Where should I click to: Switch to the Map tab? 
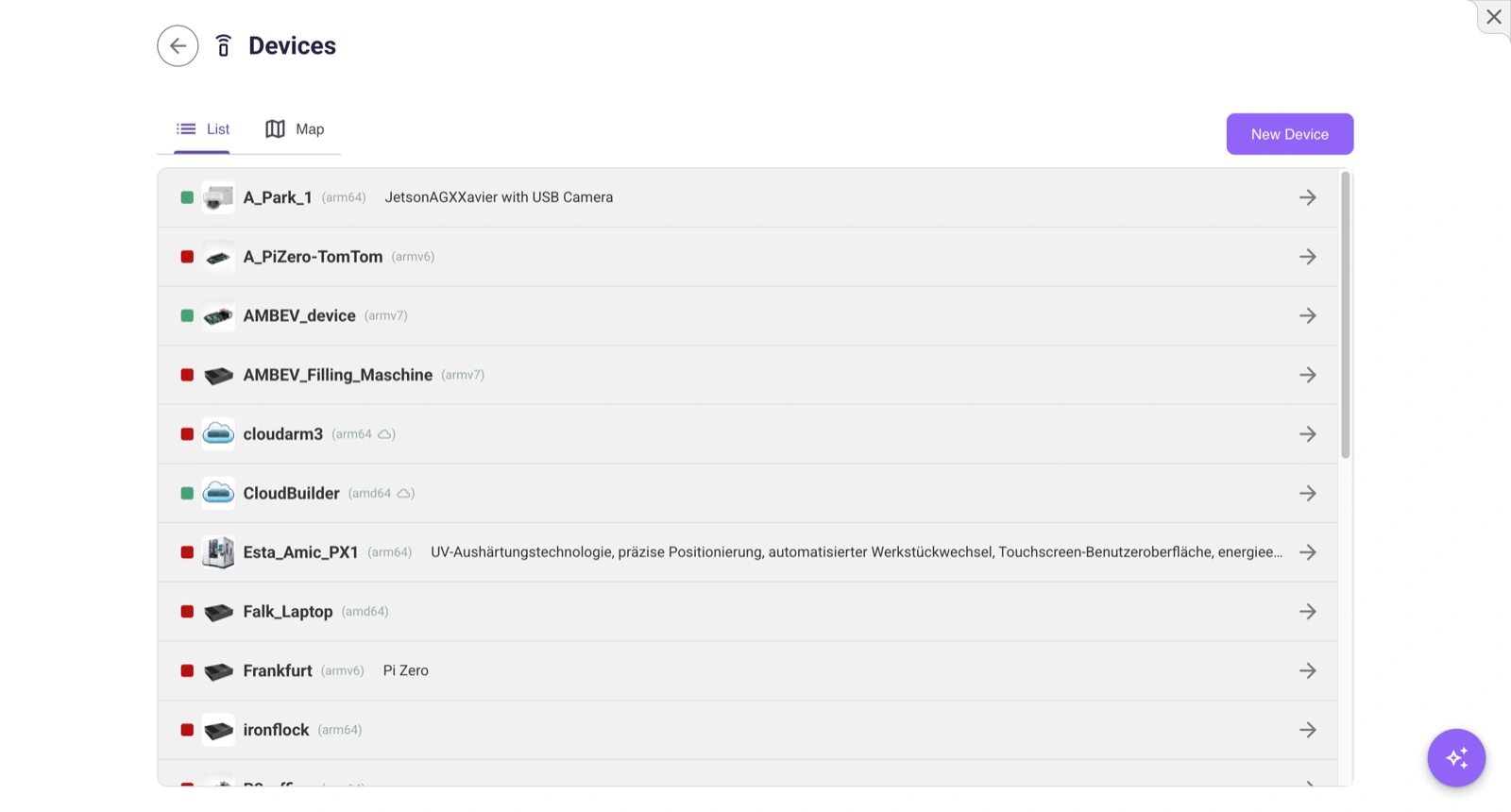295,129
